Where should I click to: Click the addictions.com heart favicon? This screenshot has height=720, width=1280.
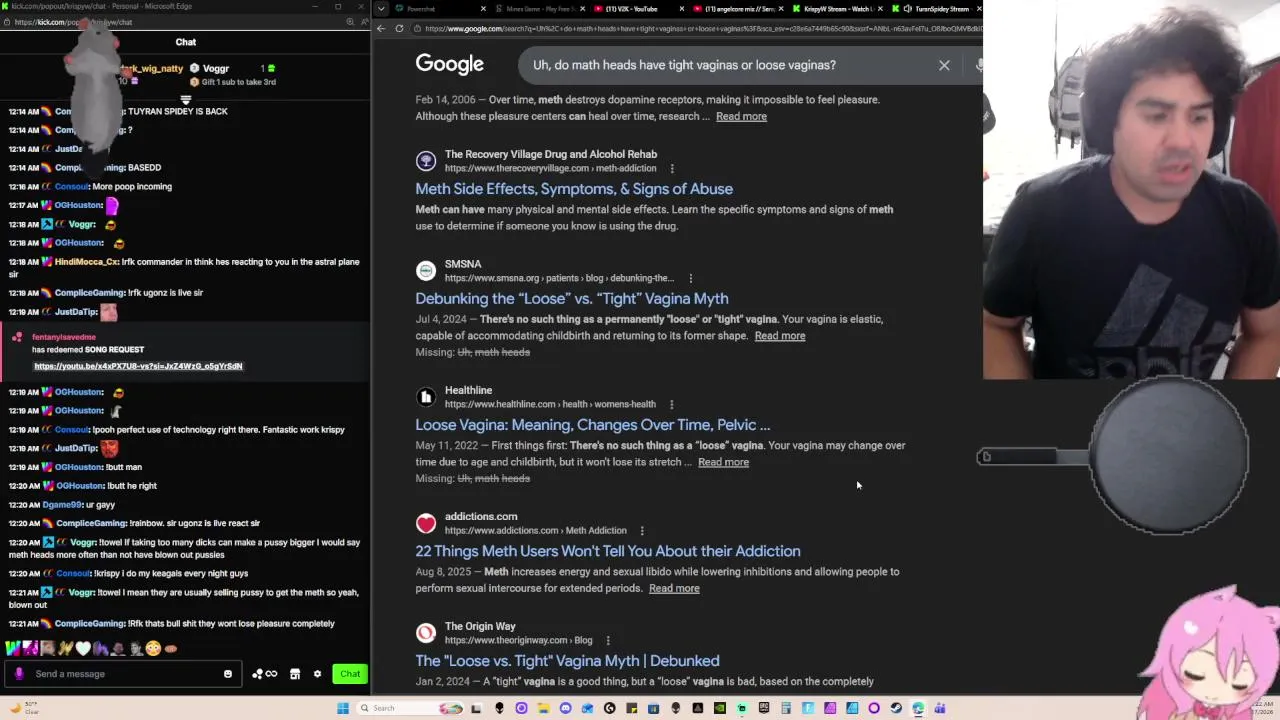[426, 523]
